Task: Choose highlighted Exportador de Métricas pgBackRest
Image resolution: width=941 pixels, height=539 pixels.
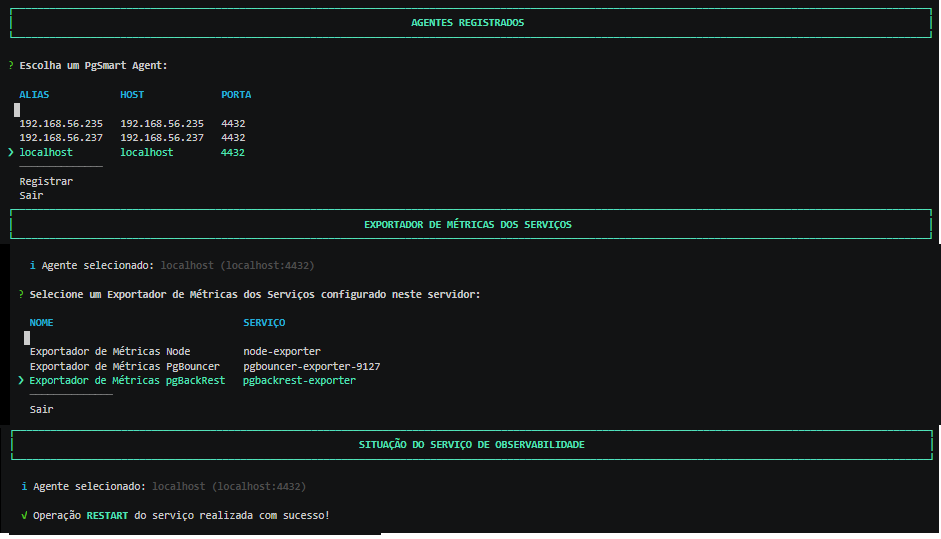Action: click(x=127, y=381)
